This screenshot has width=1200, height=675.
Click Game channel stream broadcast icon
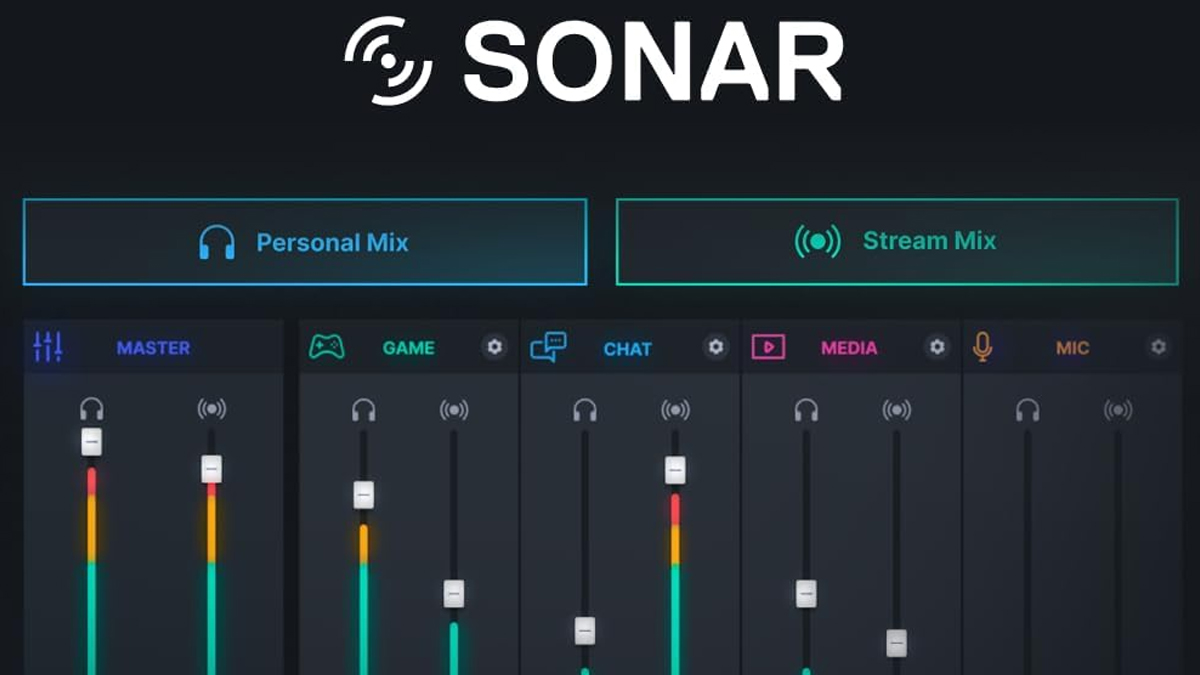pyautogui.click(x=454, y=410)
